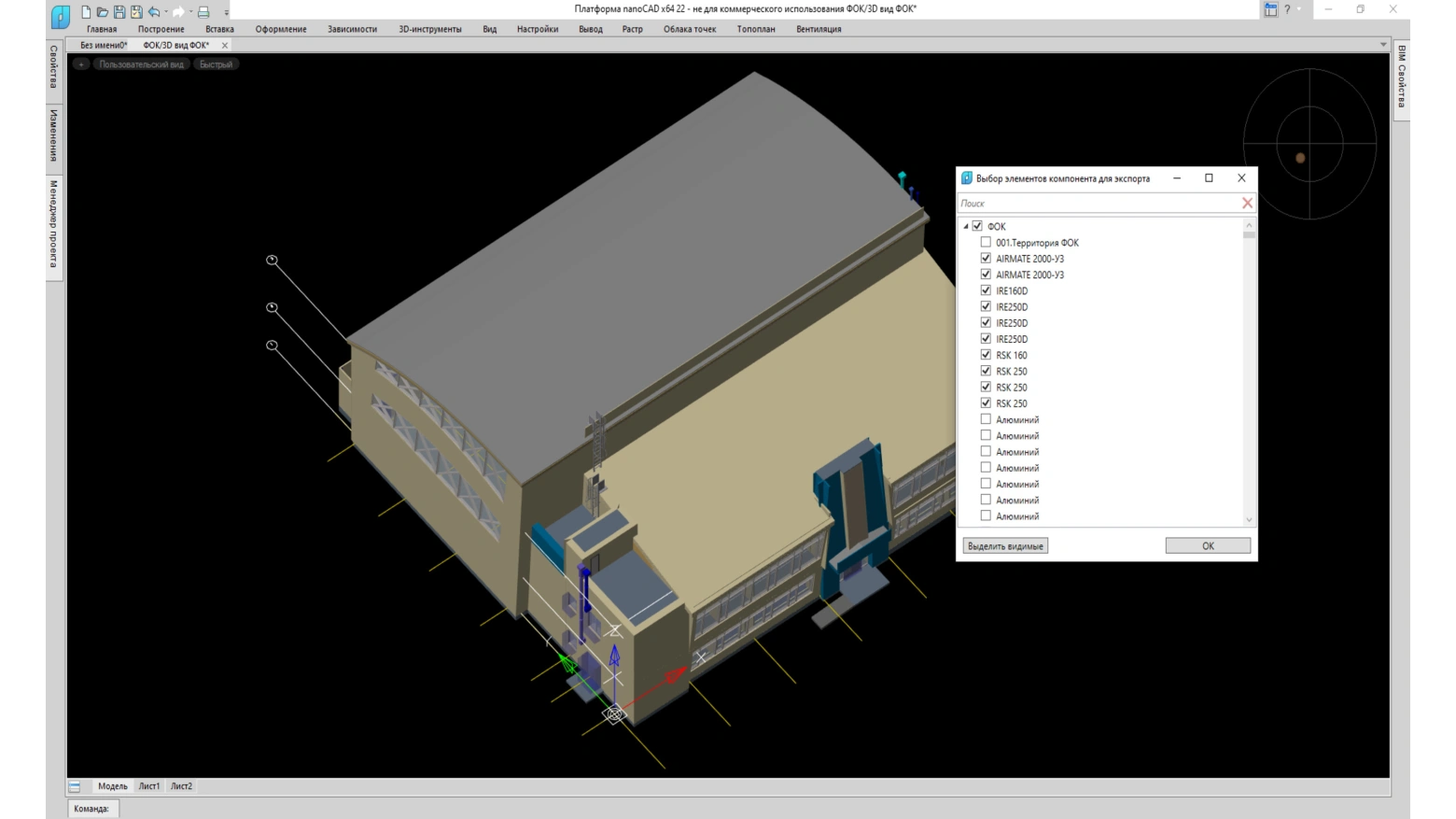Image resolution: width=1456 pixels, height=819 pixels.
Task: Switch to the Без имени0 document tab
Action: click(x=103, y=45)
